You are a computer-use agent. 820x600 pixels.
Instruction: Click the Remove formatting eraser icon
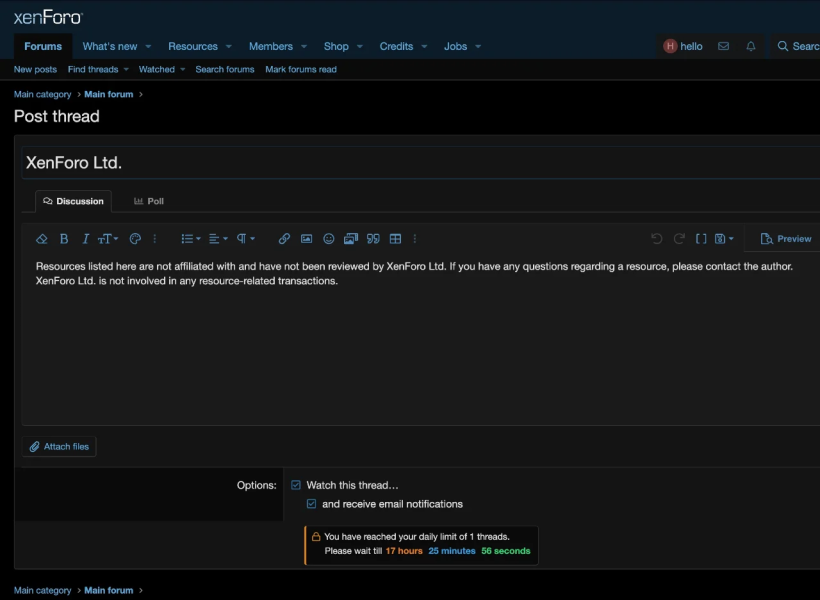(x=42, y=239)
